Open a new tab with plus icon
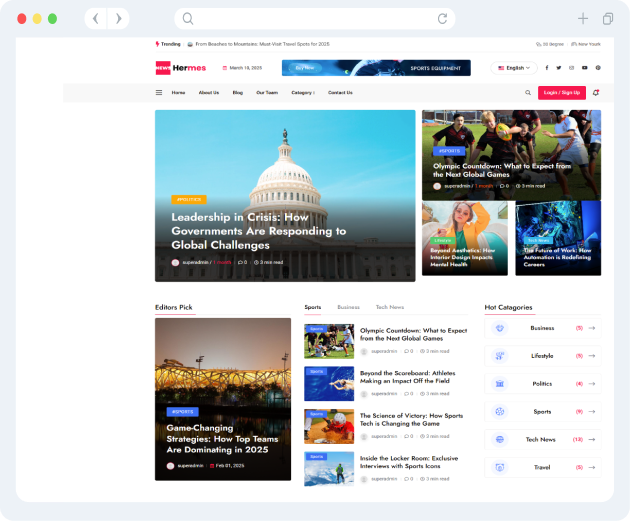This screenshot has width=630, height=521. click(583, 18)
